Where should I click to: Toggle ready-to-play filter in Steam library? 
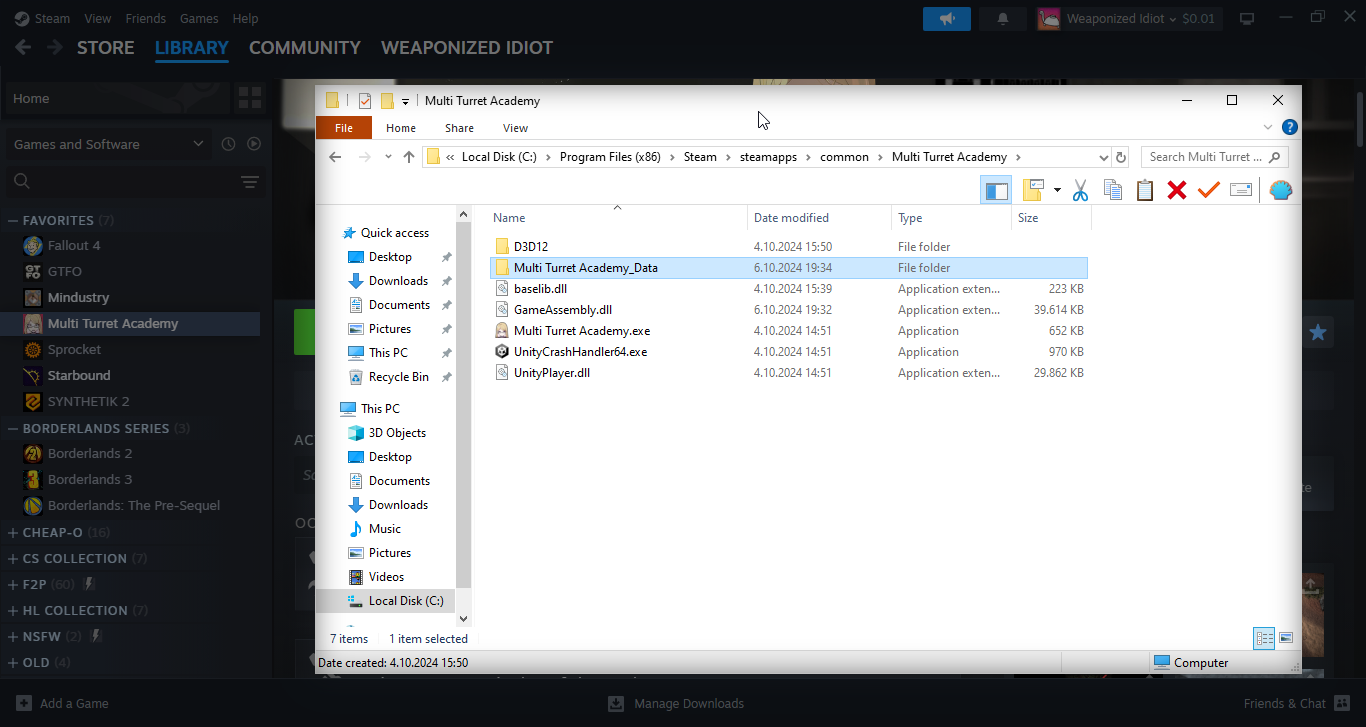point(254,144)
